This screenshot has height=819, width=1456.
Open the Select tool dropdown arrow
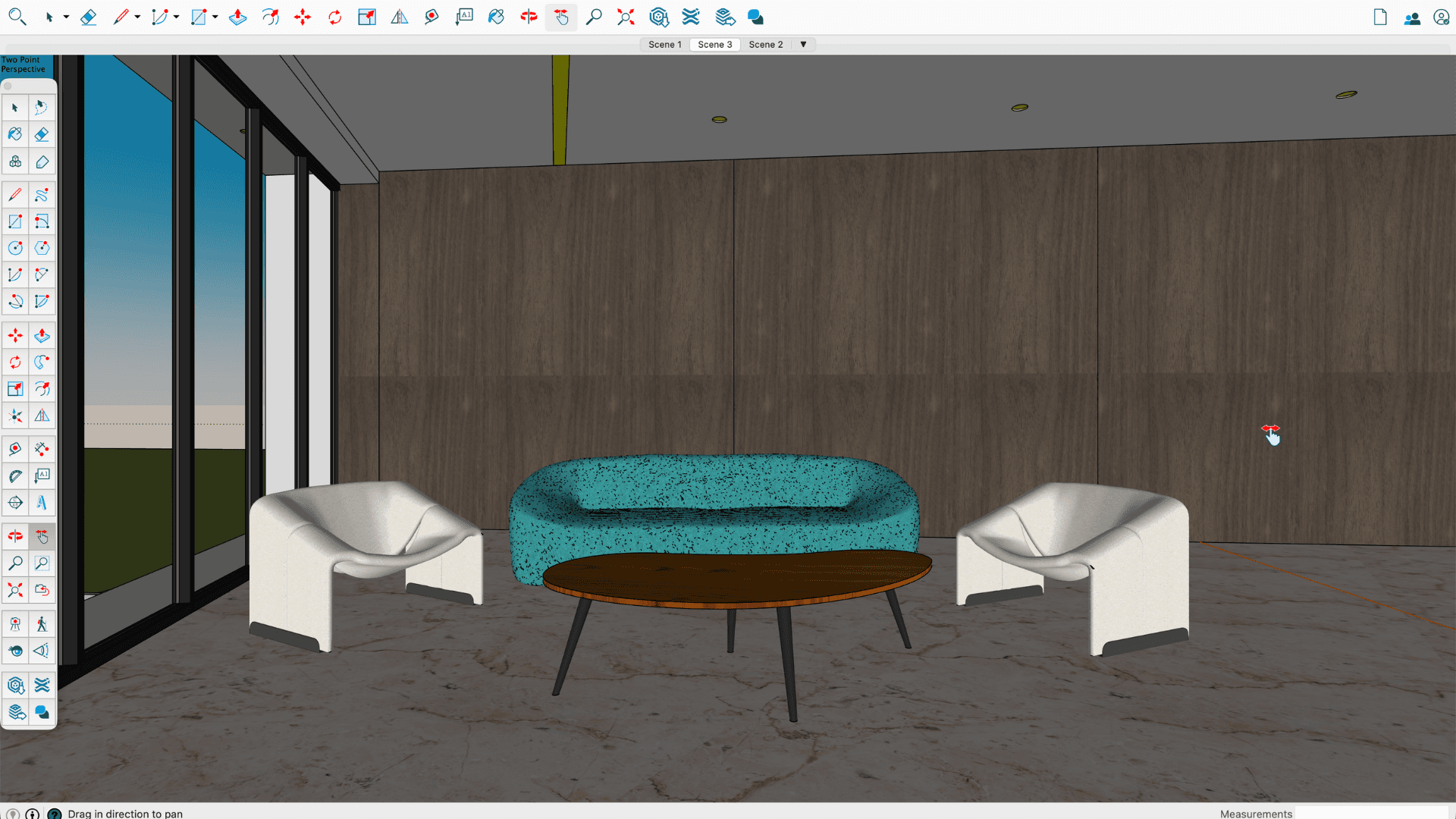pyautogui.click(x=66, y=17)
